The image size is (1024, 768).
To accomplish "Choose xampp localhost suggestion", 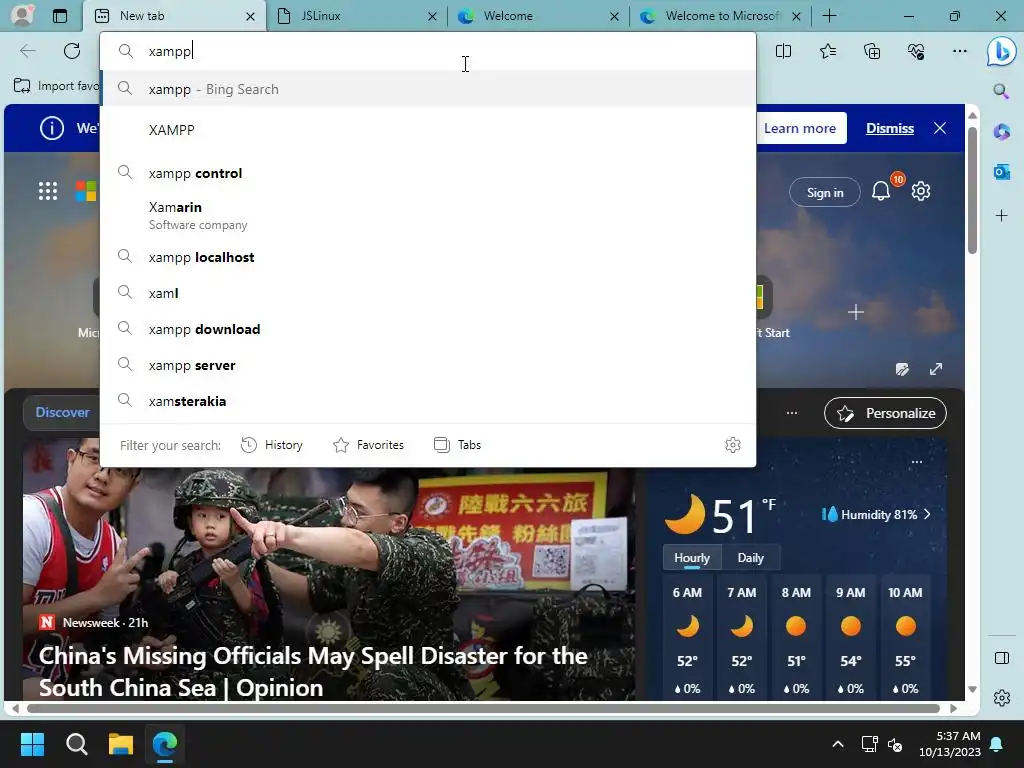I will click(x=428, y=257).
